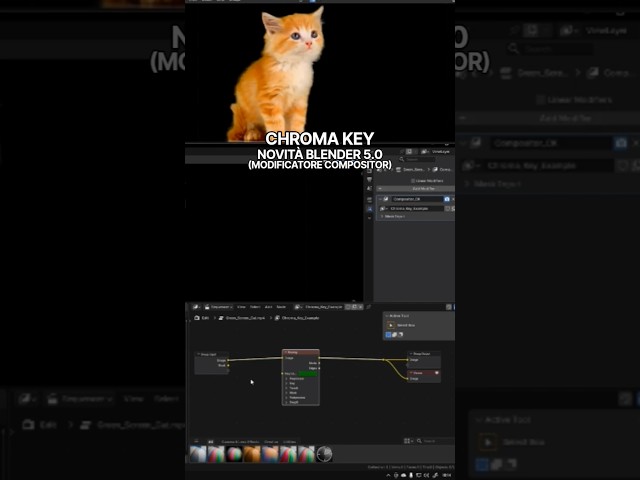Open the Camera & Lens Effects asset tab
The width and height of the screenshot is (640, 480).
tap(240, 442)
